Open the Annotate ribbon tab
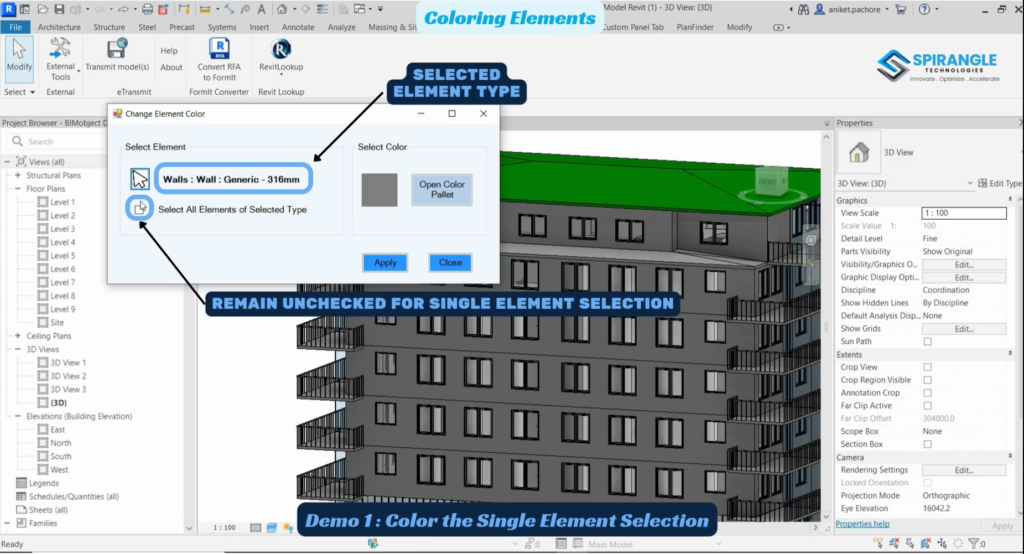The height and width of the screenshot is (554, 1024). point(298,27)
